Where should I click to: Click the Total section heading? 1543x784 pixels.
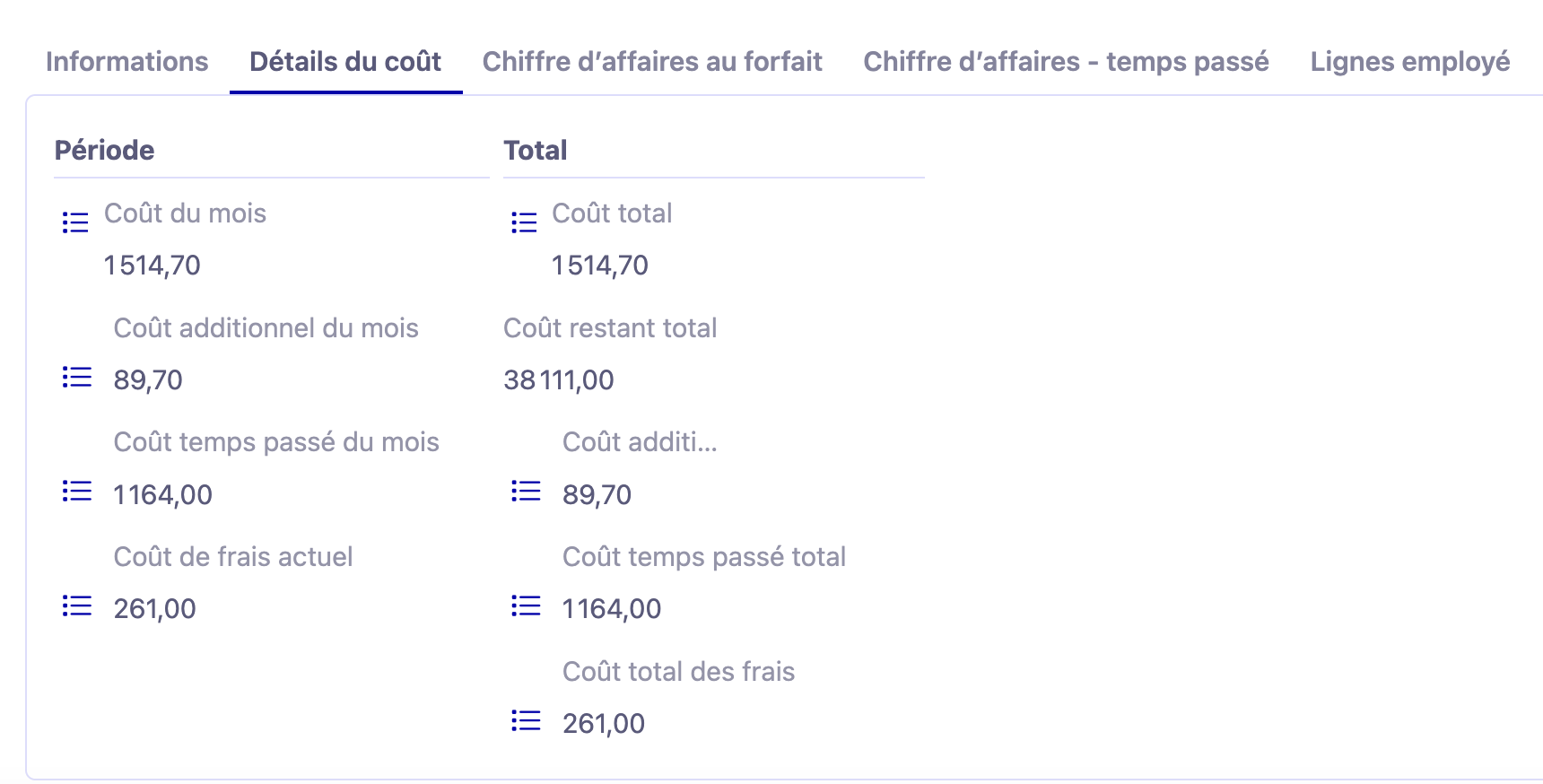pos(536,151)
